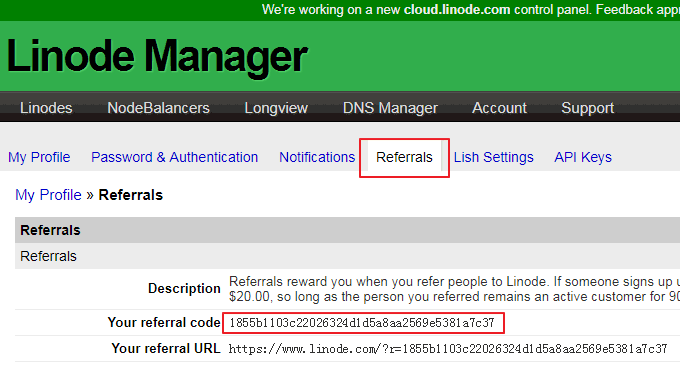The image size is (680, 366).
Task: Open Longview in the top navigation
Action: [x=276, y=108]
